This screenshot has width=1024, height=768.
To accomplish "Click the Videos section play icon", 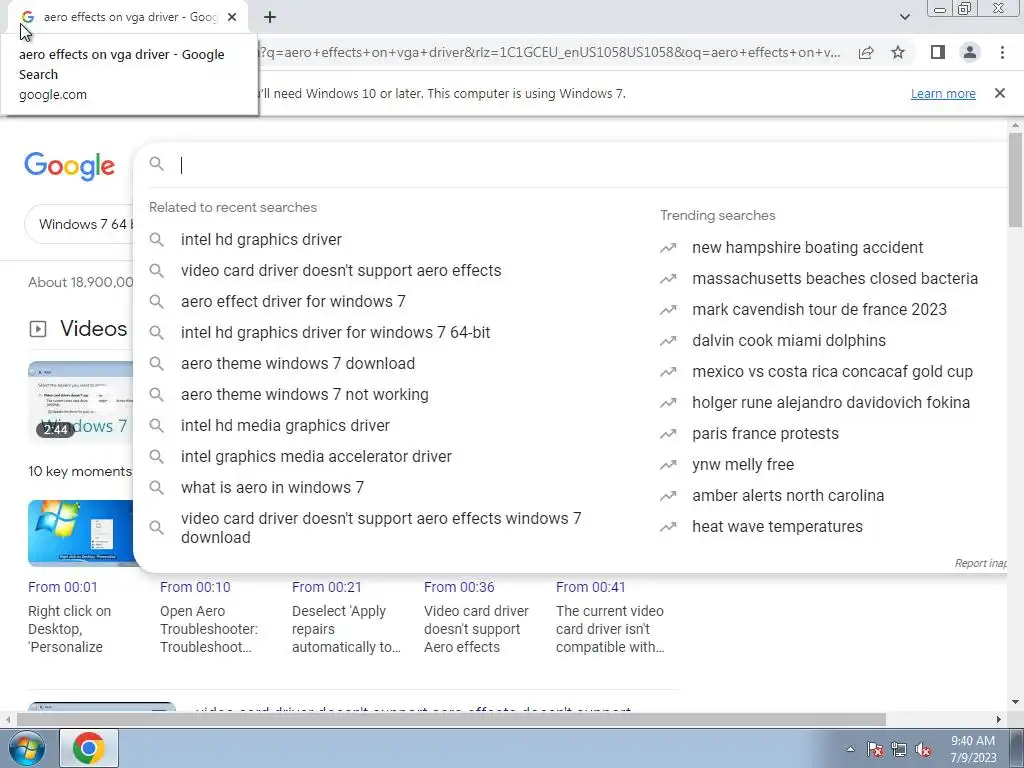I will coord(38,329).
